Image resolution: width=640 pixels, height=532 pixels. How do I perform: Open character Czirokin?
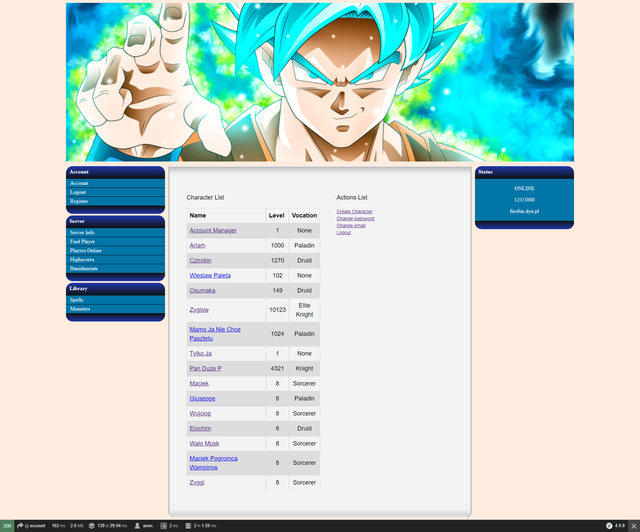[x=200, y=260]
